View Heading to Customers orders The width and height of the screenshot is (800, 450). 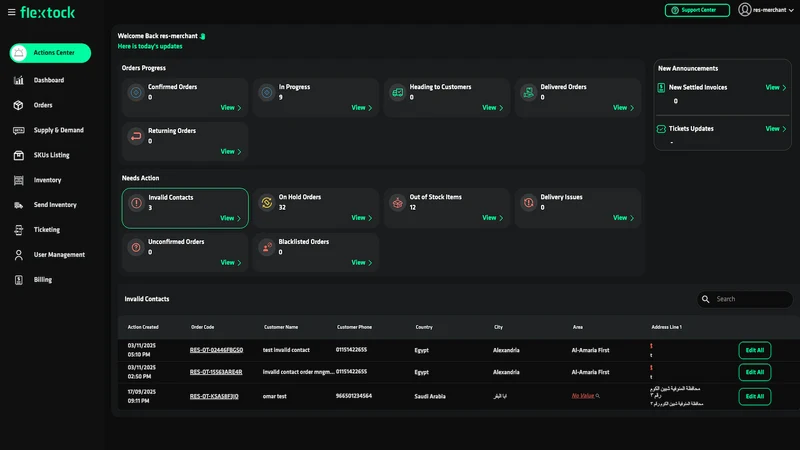click(492, 108)
